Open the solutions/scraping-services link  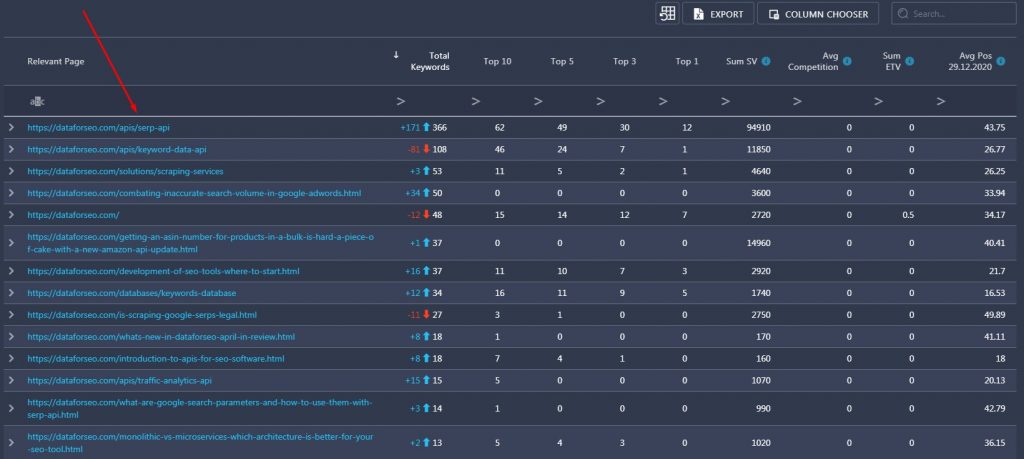click(125, 171)
